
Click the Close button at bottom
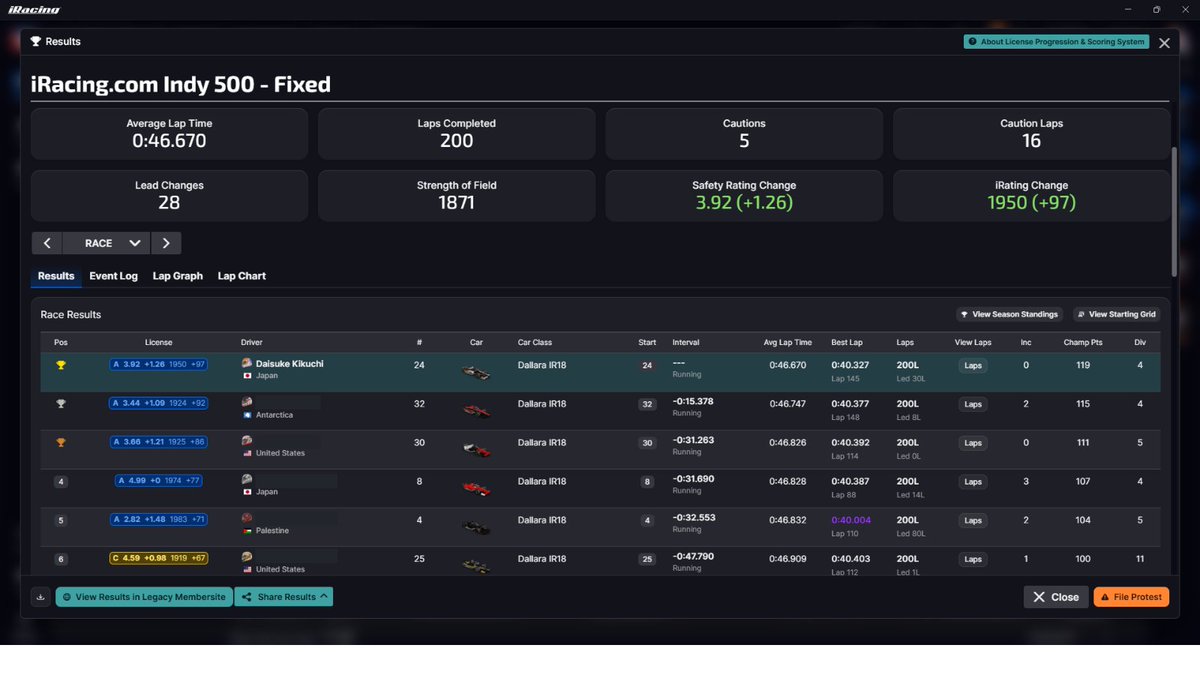point(1056,597)
